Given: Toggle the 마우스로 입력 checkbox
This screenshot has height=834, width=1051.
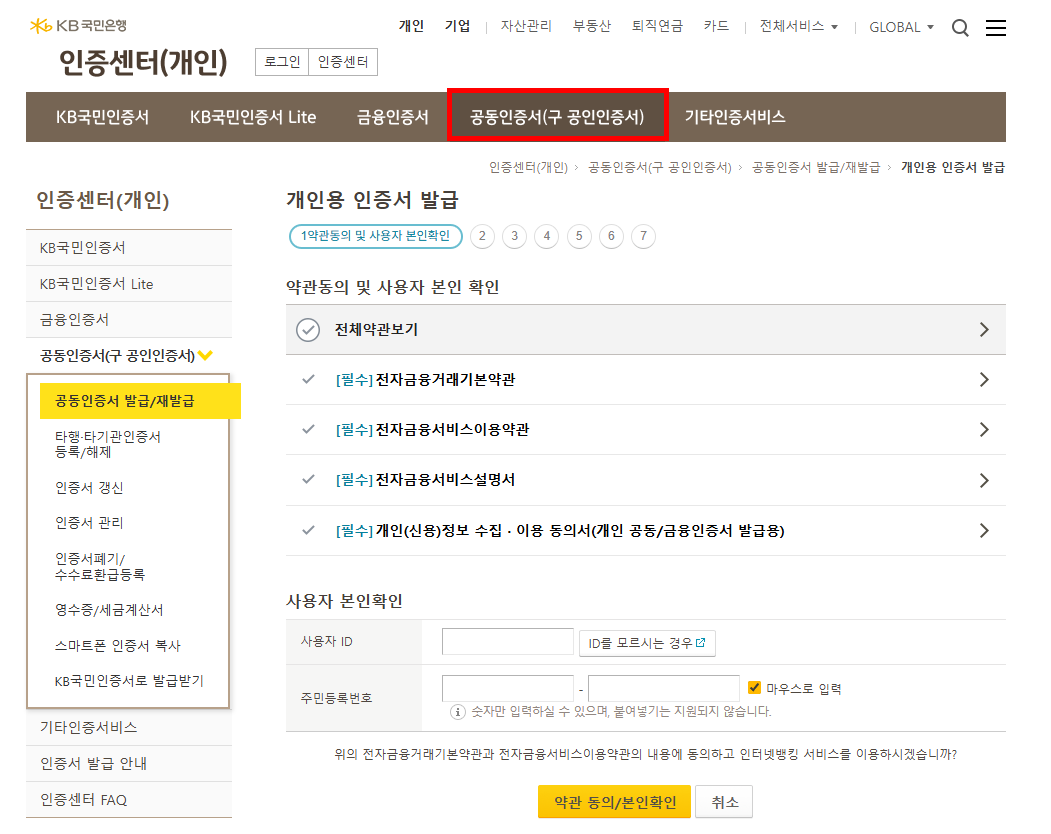Looking at the screenshot, I should coord(754,687).
